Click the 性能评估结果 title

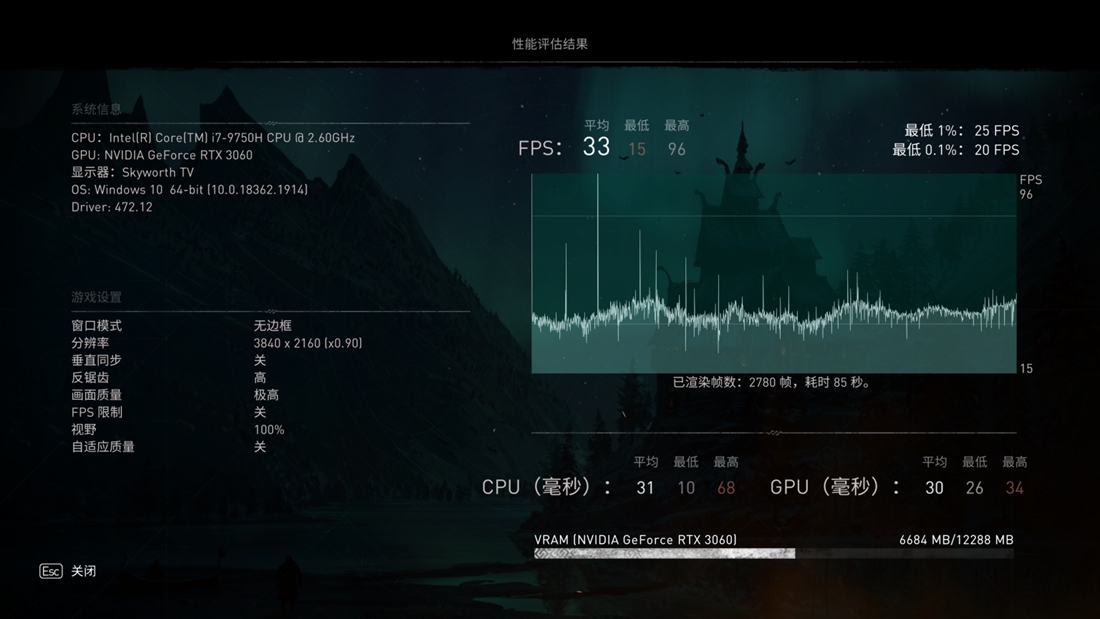click(550, 42)
